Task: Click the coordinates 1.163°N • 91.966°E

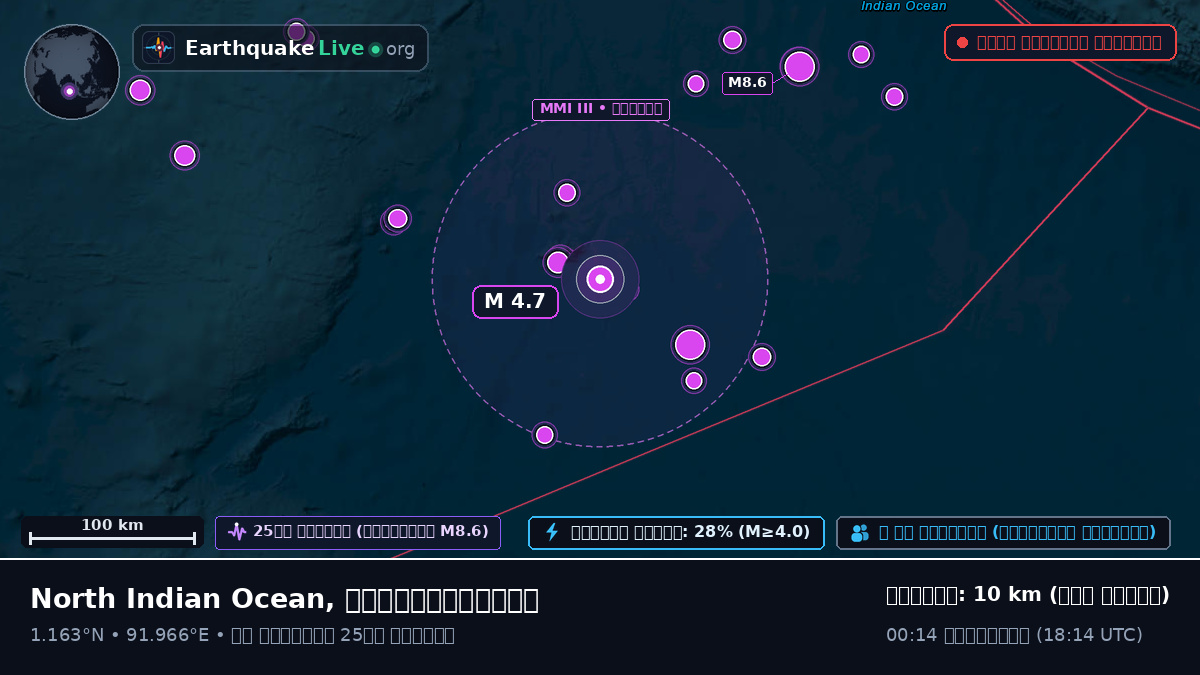Action: click(124, 635)
